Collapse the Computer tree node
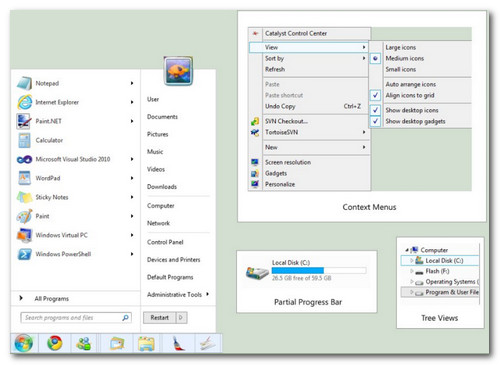Screen dimensions: 500x365 pyautogui.click(x=407, y=250)
